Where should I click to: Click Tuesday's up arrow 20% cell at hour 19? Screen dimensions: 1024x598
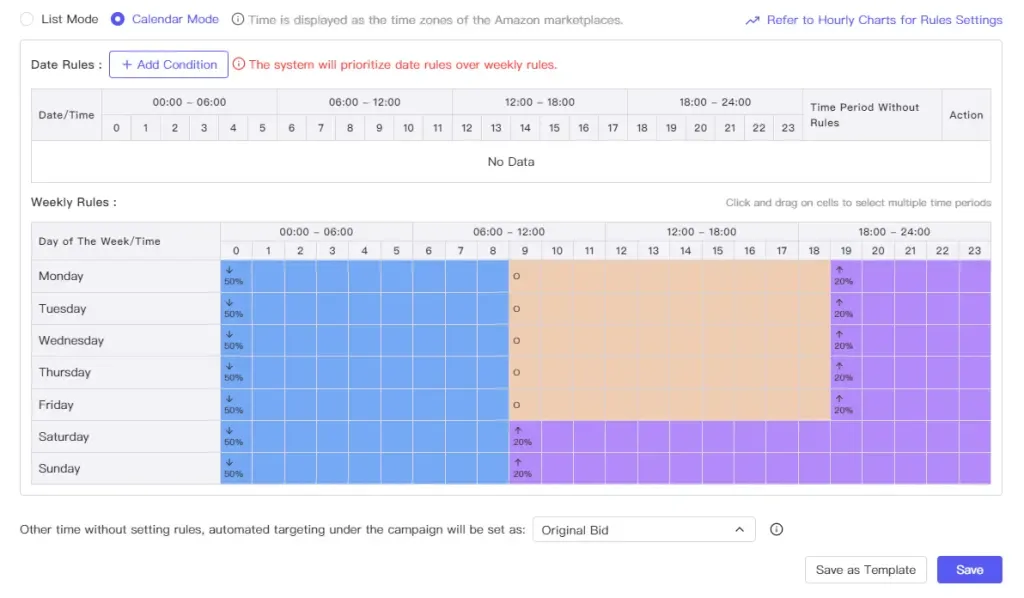(x=846, y=309)
